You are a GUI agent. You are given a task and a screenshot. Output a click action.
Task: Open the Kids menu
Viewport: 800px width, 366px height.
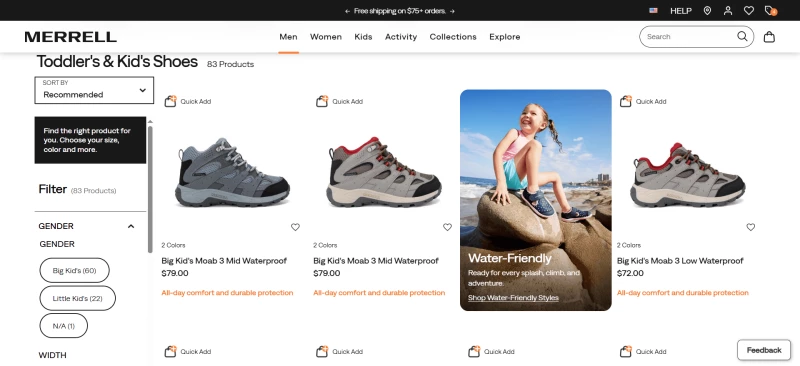pos(363,37)
